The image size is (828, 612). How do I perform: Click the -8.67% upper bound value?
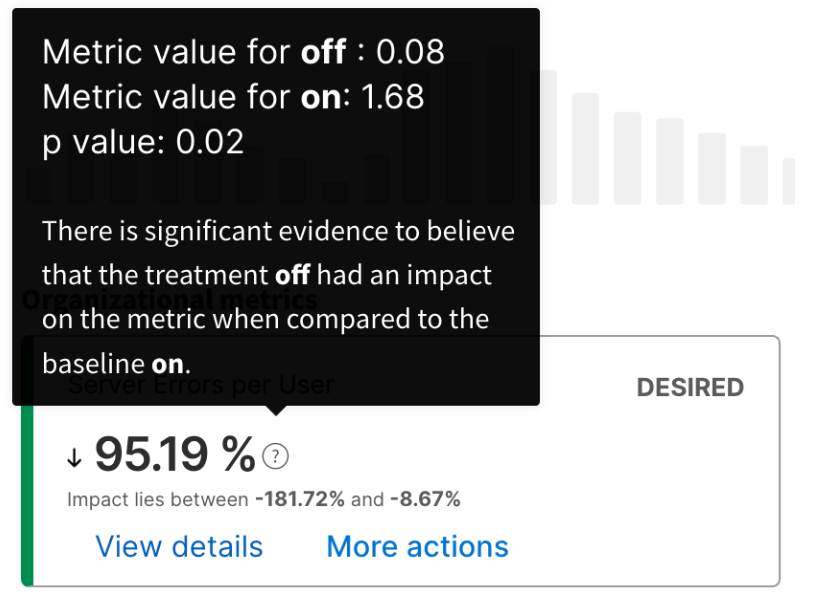[425, 499]
